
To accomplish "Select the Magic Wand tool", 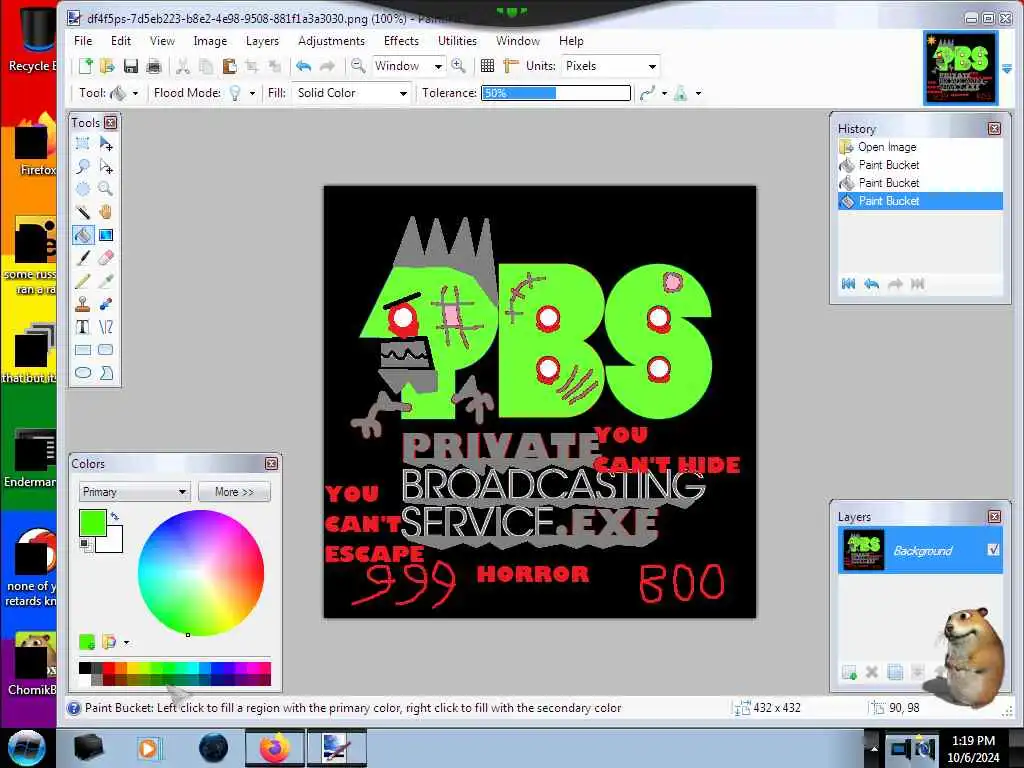I will [83, 212].
